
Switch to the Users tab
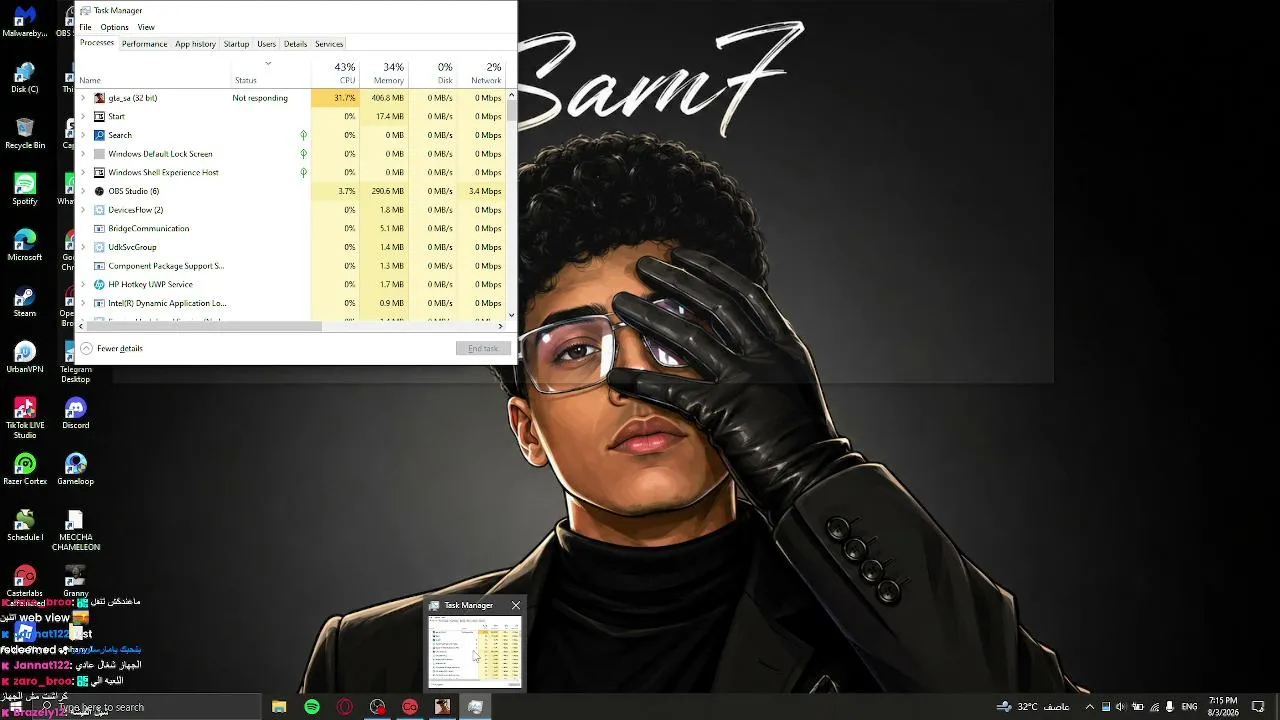coord(266,44)
